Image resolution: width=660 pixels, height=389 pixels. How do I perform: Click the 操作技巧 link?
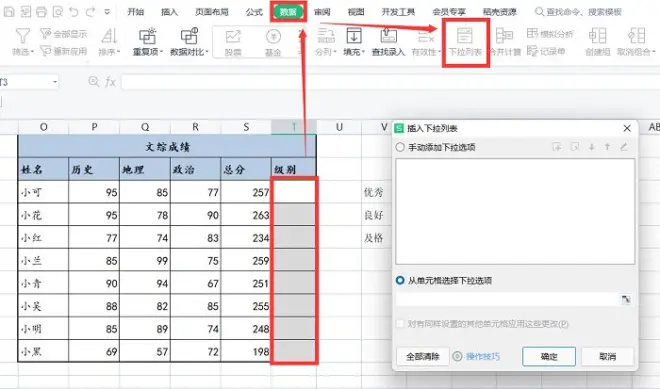(x=483, y=357)
